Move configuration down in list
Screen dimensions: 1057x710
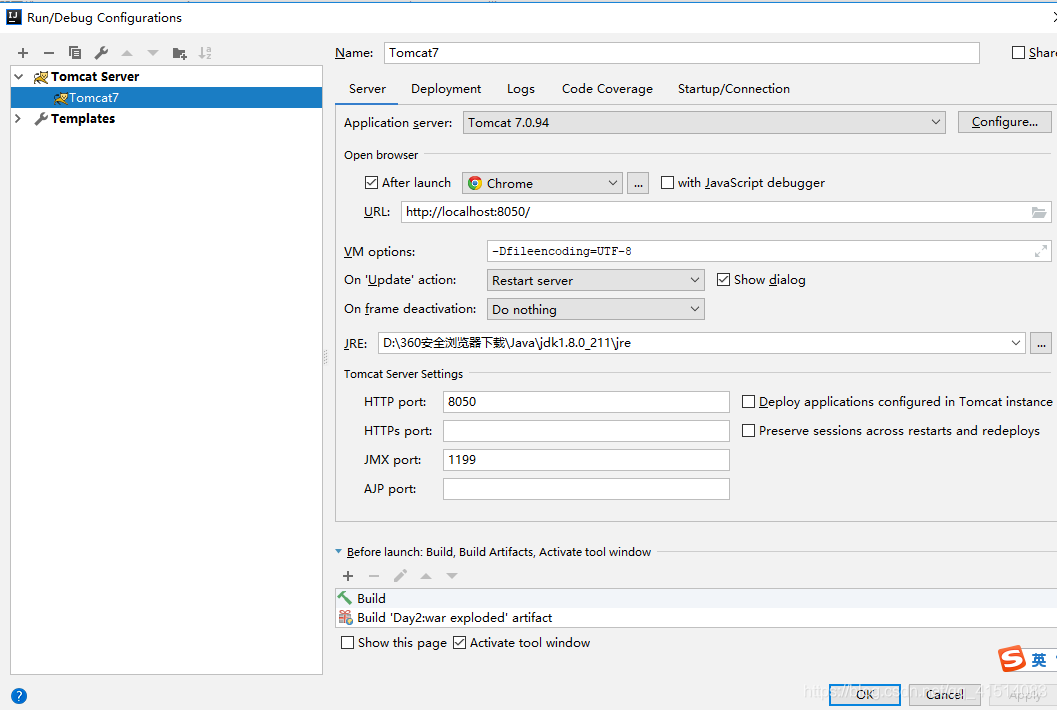coord(153,53)
